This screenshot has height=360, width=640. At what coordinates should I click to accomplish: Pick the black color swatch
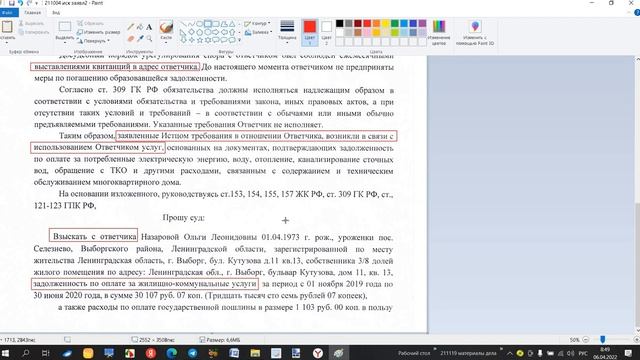[340, 23]
